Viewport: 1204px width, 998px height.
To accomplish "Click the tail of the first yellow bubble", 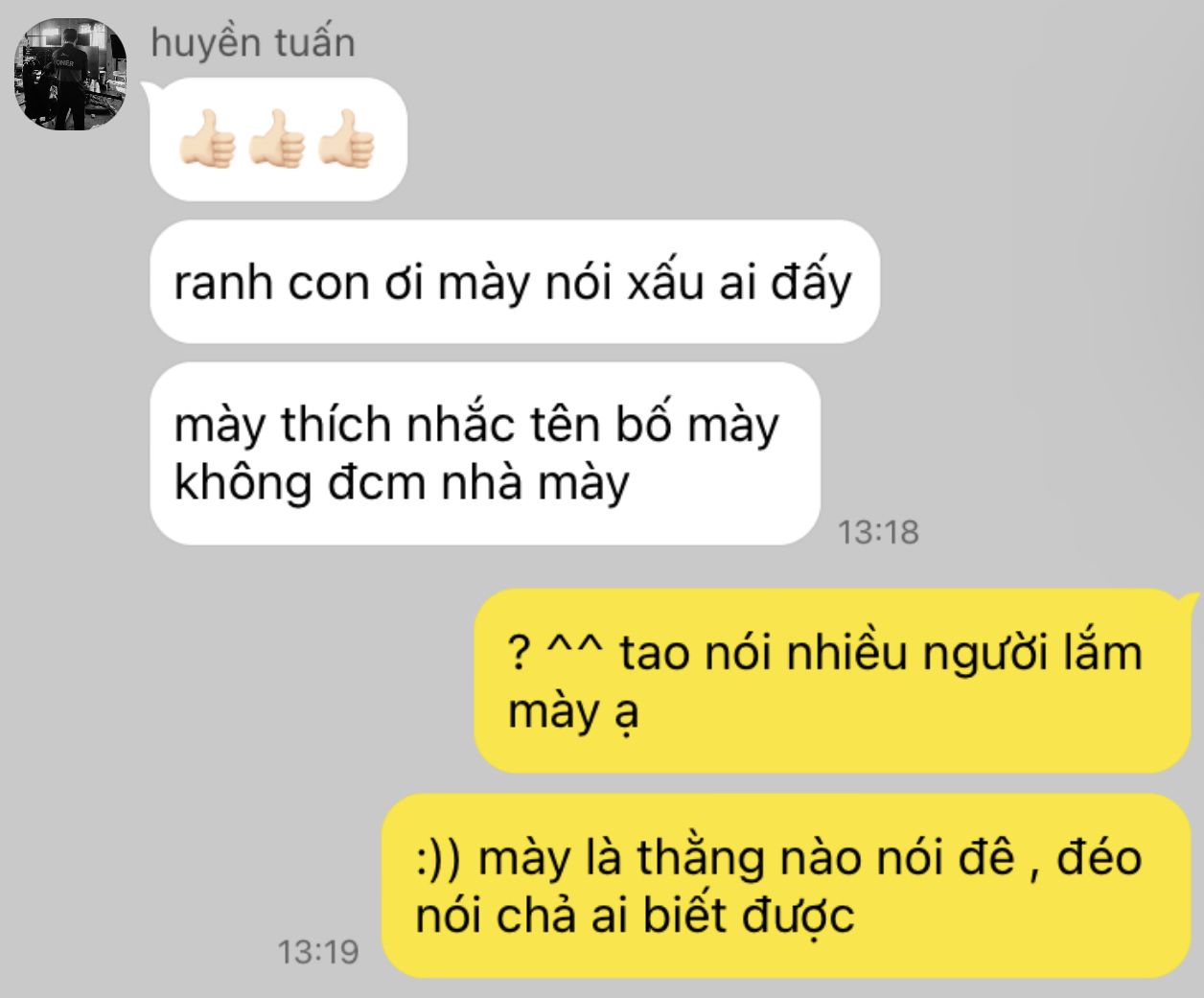I will pos(1191,601).
